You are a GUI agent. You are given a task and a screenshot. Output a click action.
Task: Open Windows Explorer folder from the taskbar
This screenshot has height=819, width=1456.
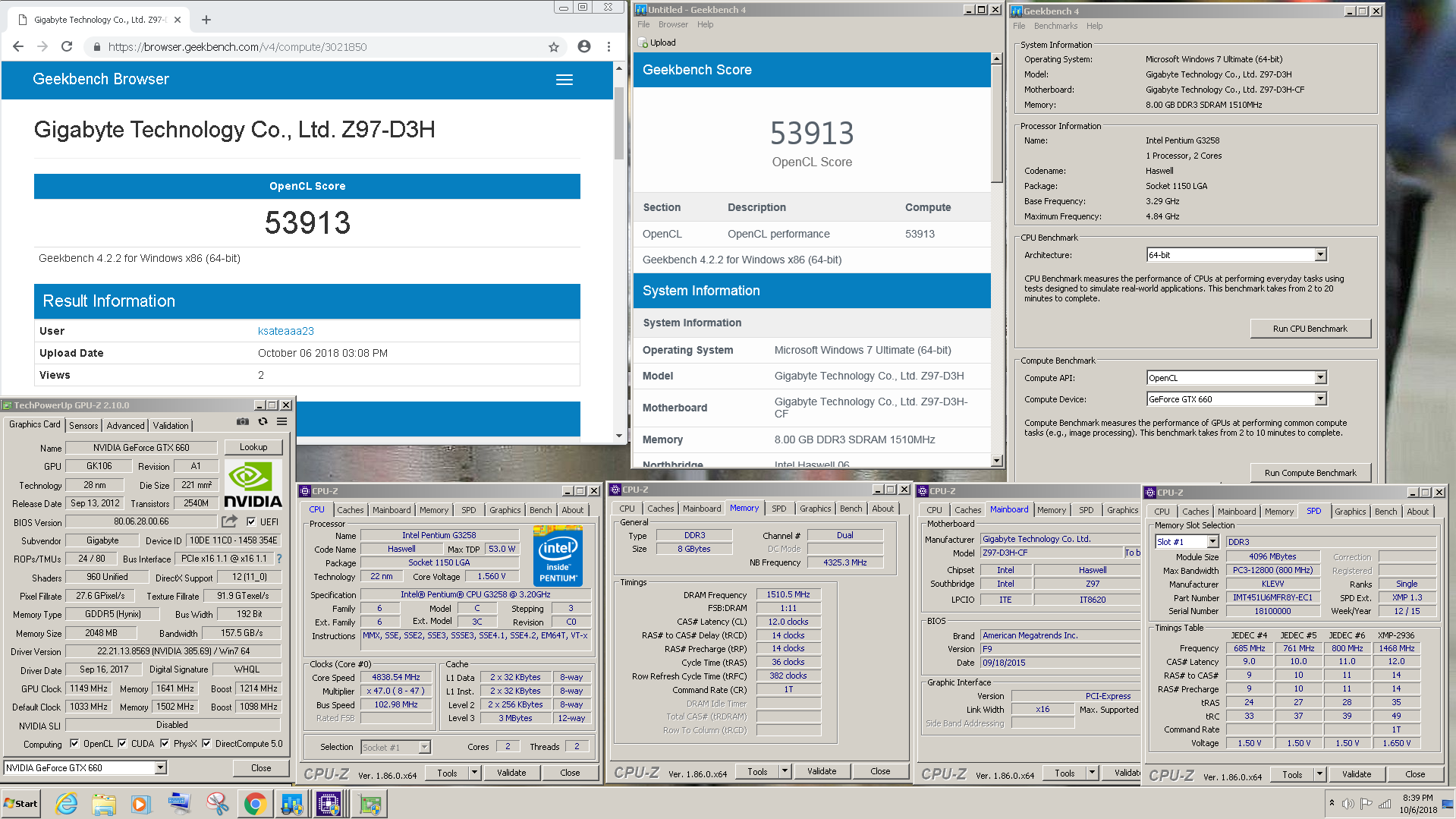(104, 804)
